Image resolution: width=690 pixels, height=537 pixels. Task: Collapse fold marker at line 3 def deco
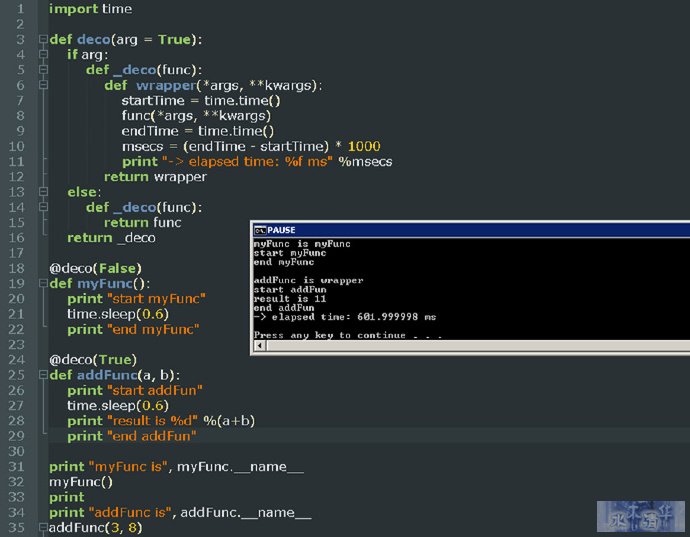tap(43, 39)
